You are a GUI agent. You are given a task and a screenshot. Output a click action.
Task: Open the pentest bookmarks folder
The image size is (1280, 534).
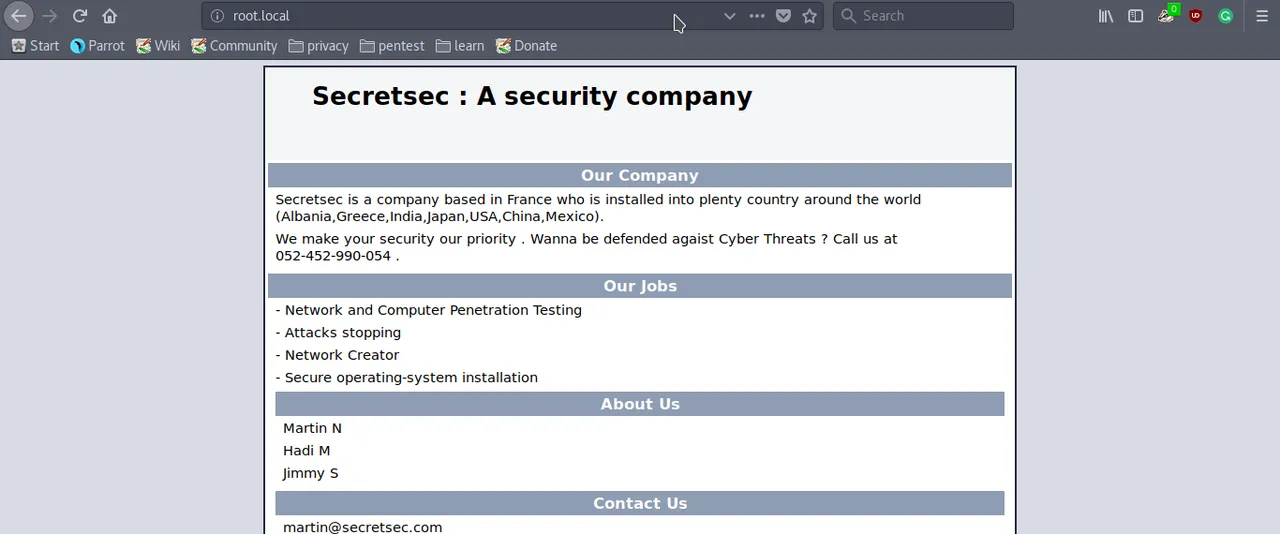coord(392,46)
